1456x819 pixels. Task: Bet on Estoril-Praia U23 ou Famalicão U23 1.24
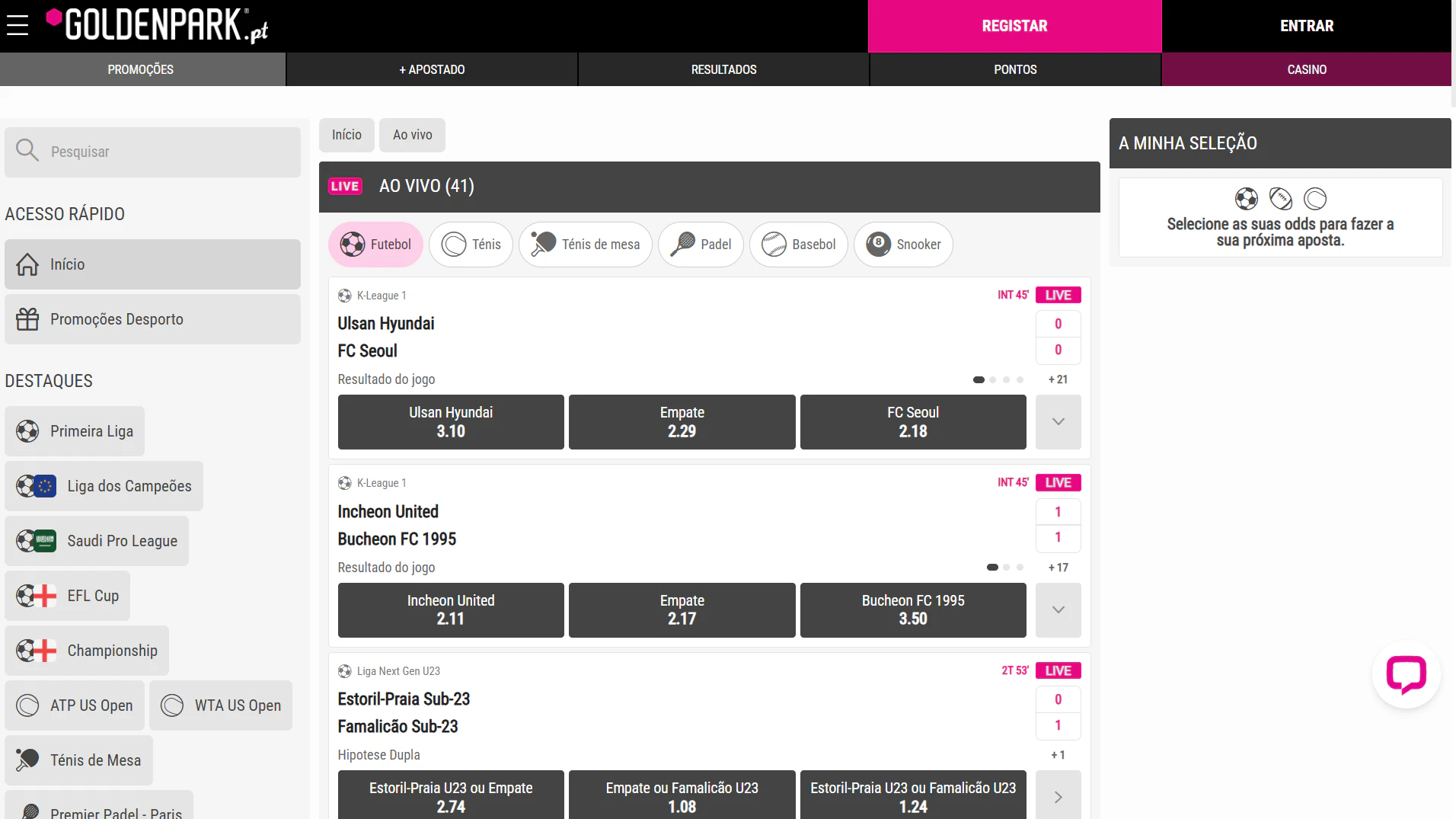coord(913,795)
